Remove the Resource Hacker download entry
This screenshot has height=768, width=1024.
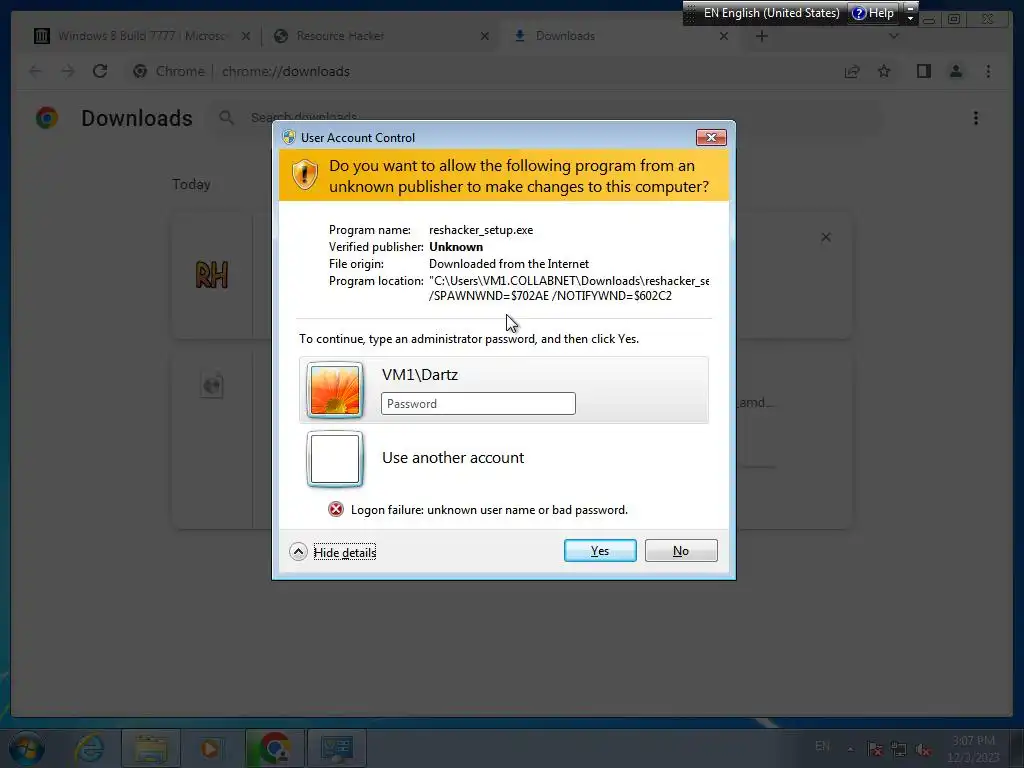pyautogui.click(x=825, y=237)
